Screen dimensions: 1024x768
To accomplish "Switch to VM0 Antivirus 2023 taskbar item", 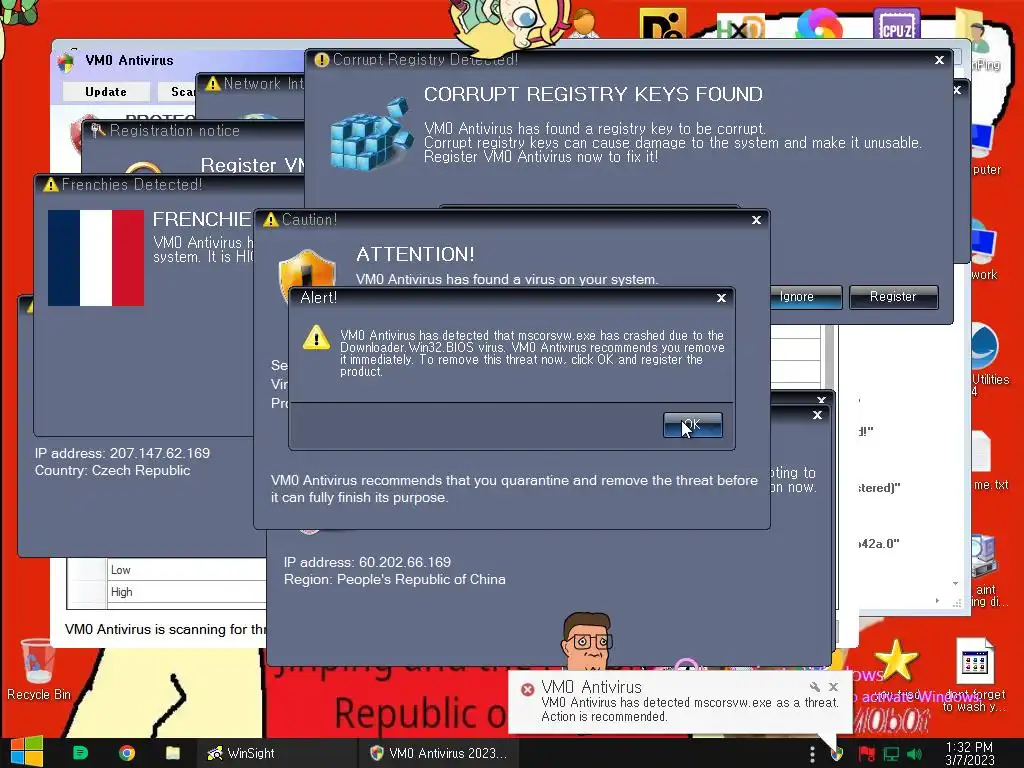I will 439,753.
